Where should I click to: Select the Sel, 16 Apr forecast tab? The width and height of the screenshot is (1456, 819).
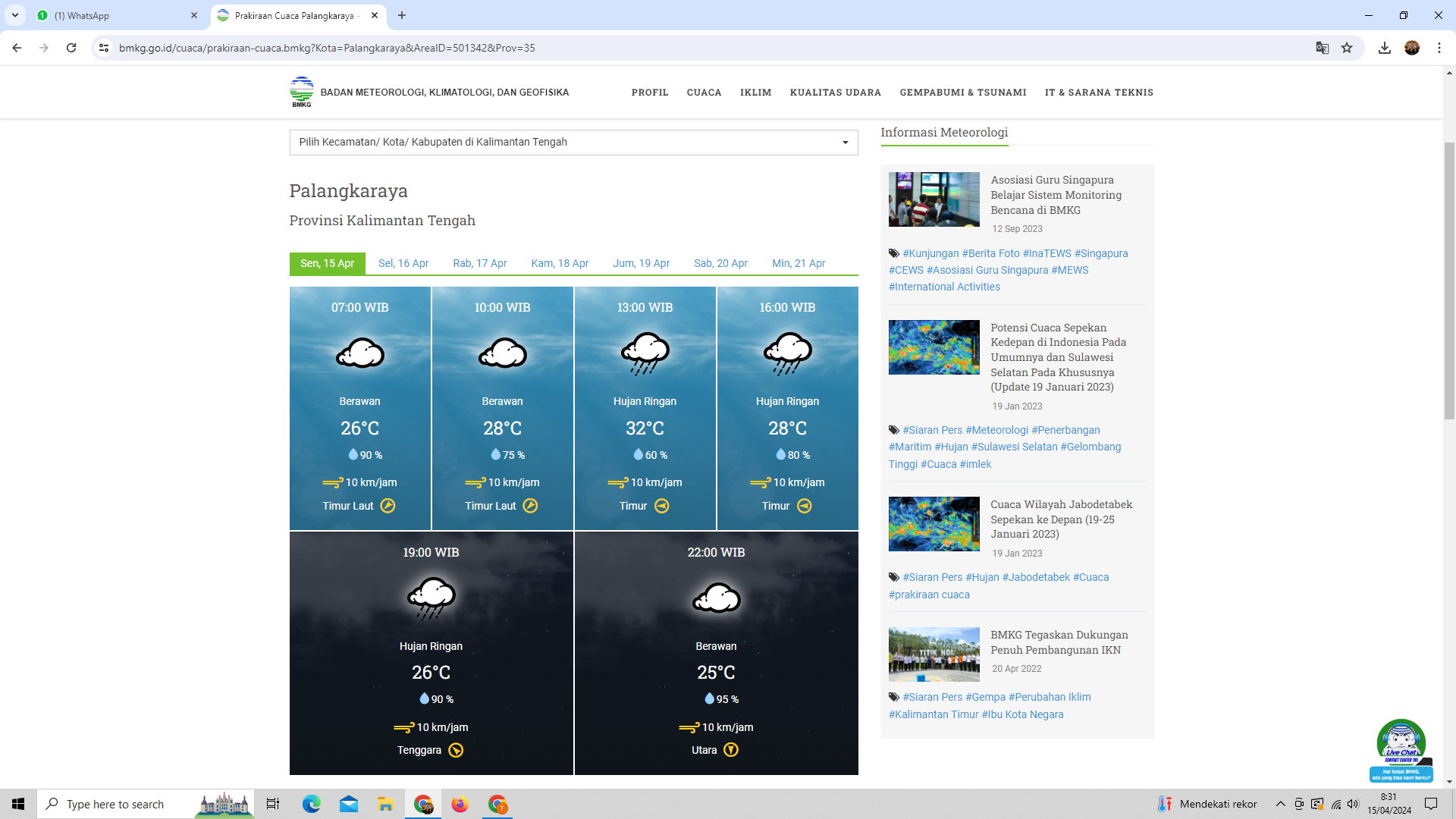403,263
